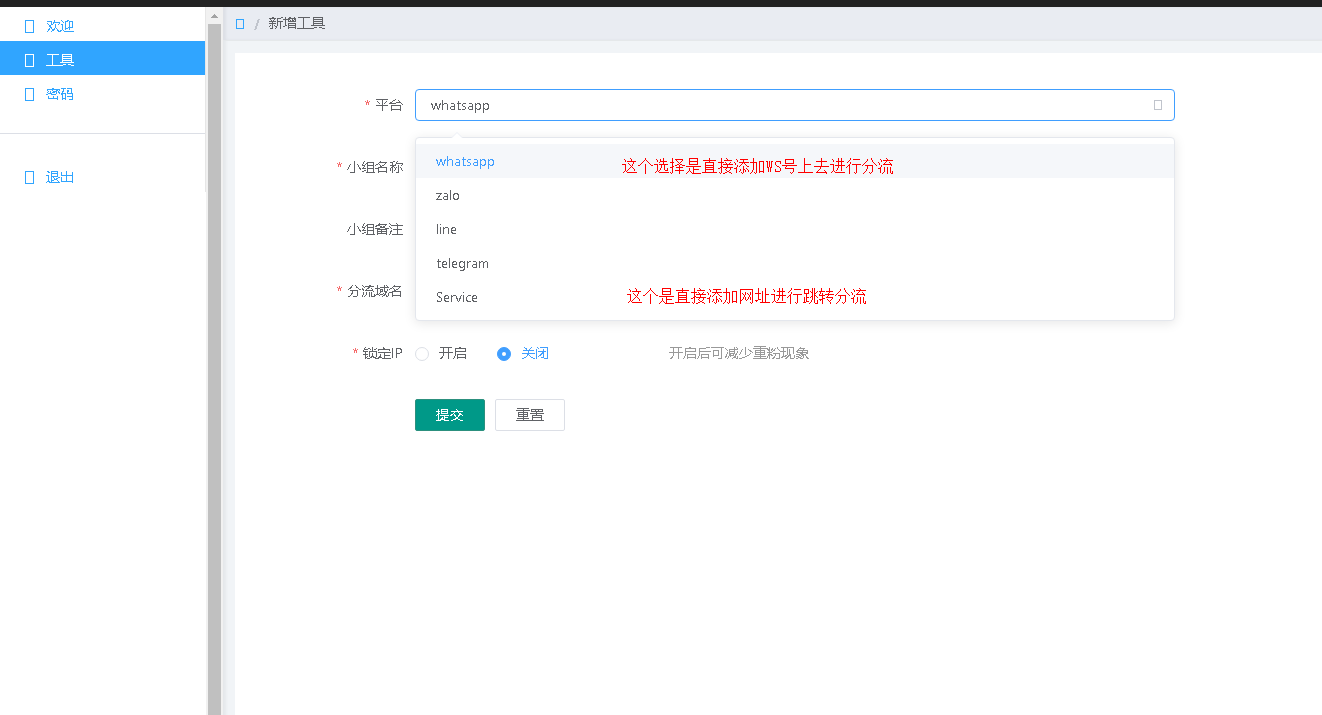The height and width of the screenshot is (715, 1322).
Task: Open the 密码 menu item
Action: point(102,93)
